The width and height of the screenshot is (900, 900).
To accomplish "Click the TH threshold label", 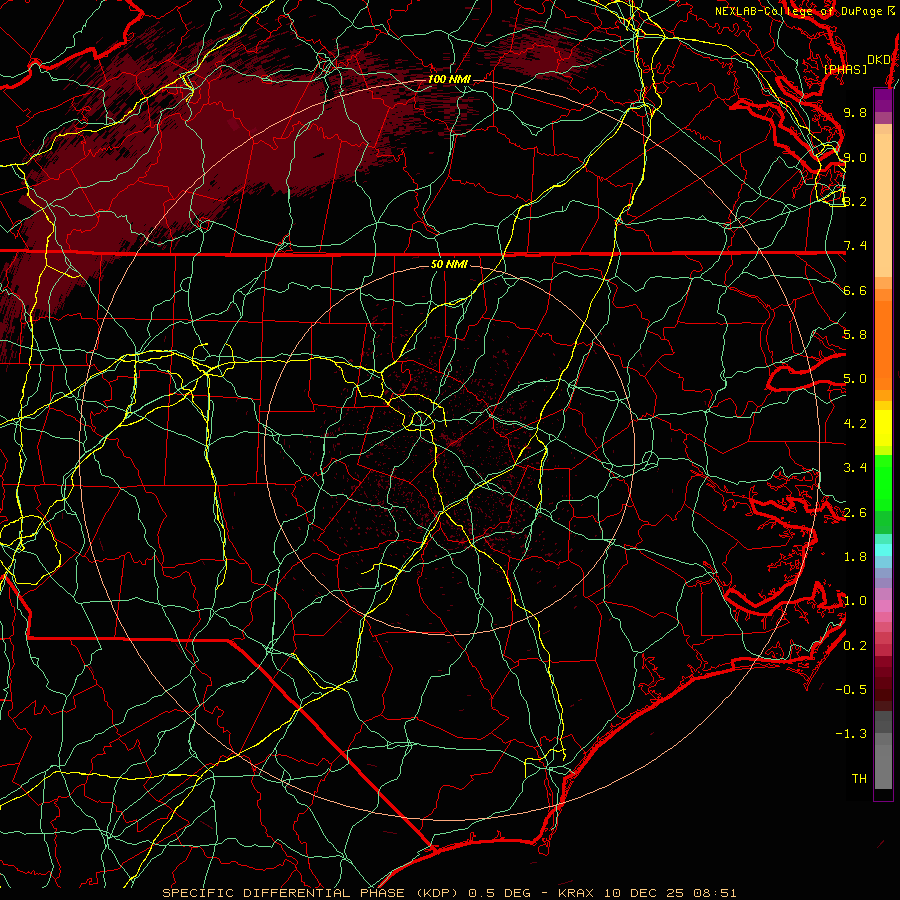I will (859, 779).
